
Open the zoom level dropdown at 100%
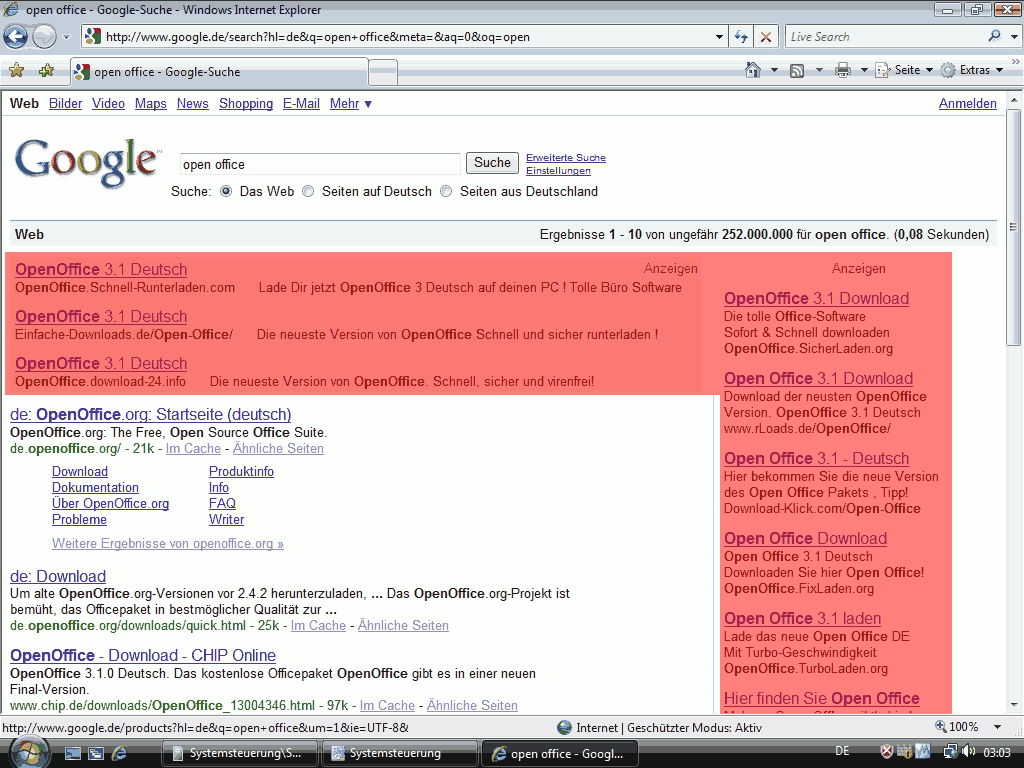click(x=997, y=727)
